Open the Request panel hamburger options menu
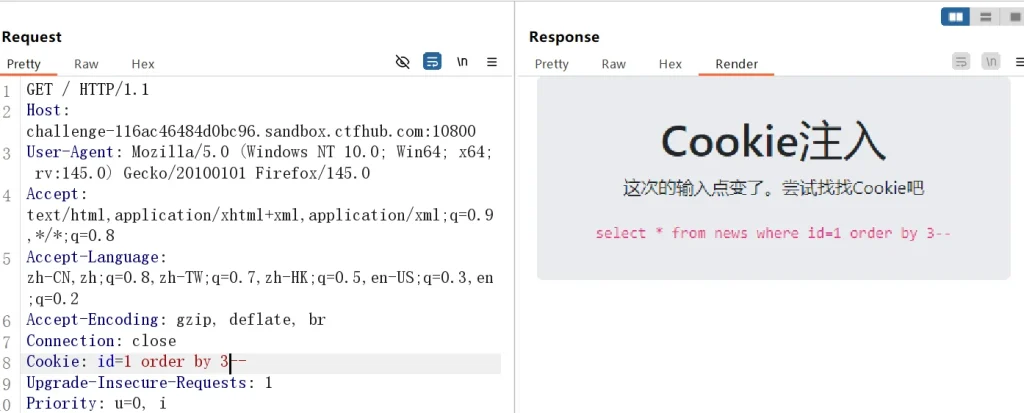This screenshot has width=1024, height=413. (492, 62)
